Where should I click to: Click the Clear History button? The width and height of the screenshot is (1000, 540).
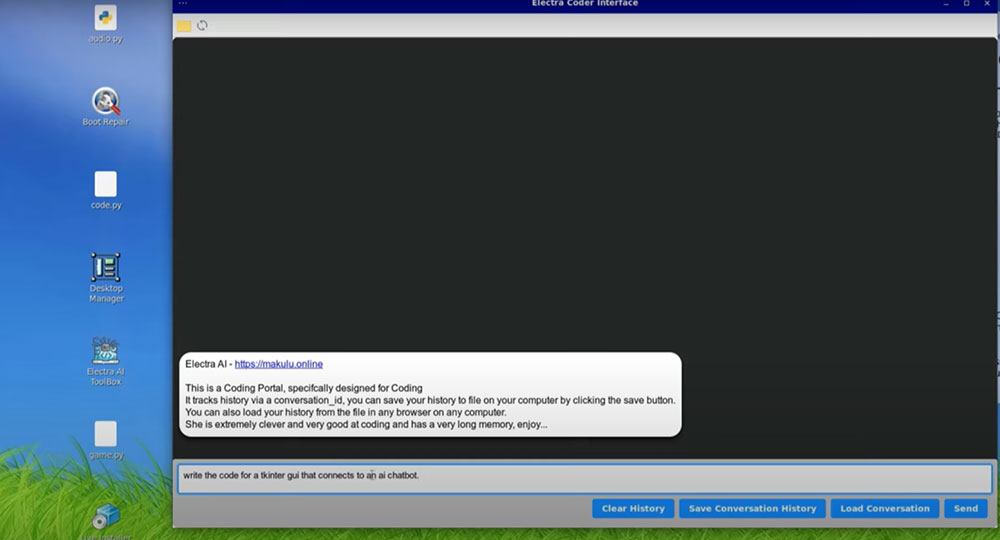click(x=633, y=508)
